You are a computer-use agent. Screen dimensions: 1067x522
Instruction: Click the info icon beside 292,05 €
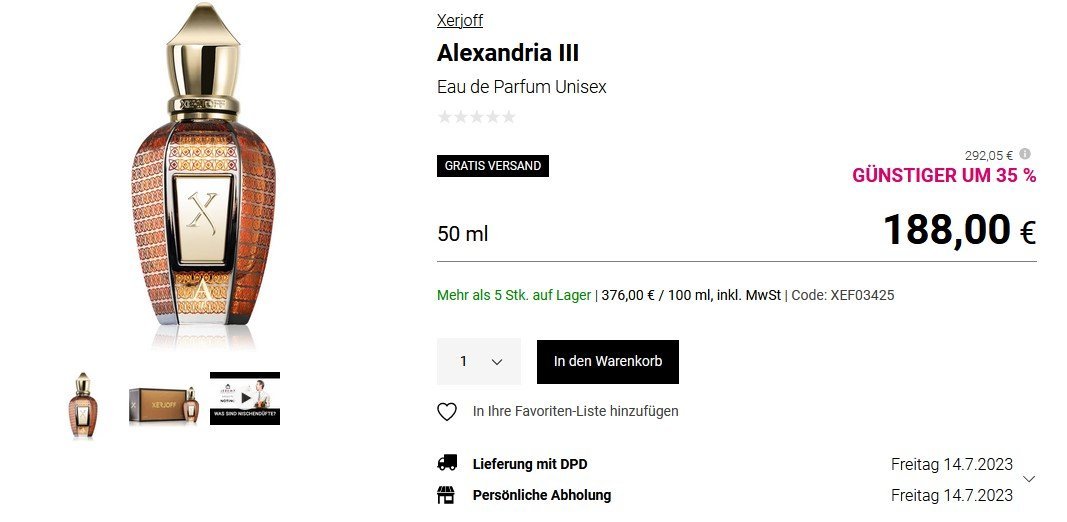pyautogui.click(x=1025, y=154)
